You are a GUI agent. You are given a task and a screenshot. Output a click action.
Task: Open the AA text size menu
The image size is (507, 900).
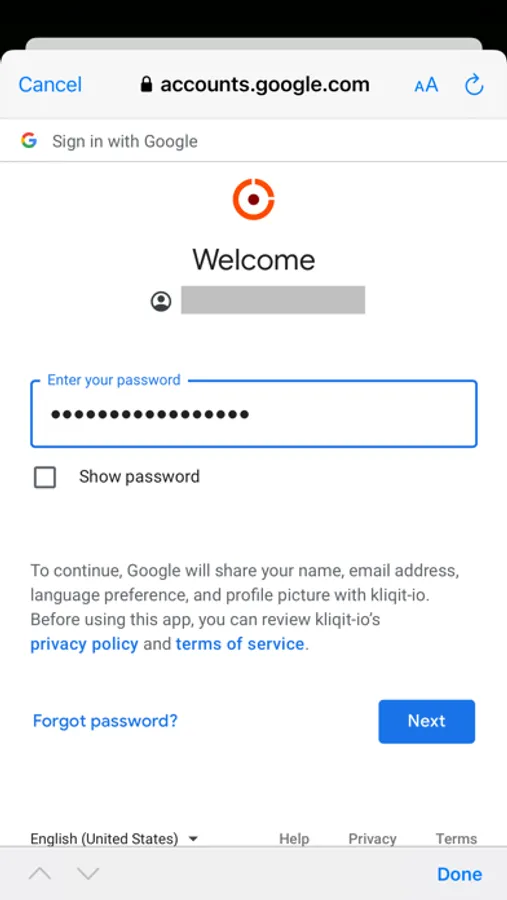pyautogui.click(x=426, y=86)
